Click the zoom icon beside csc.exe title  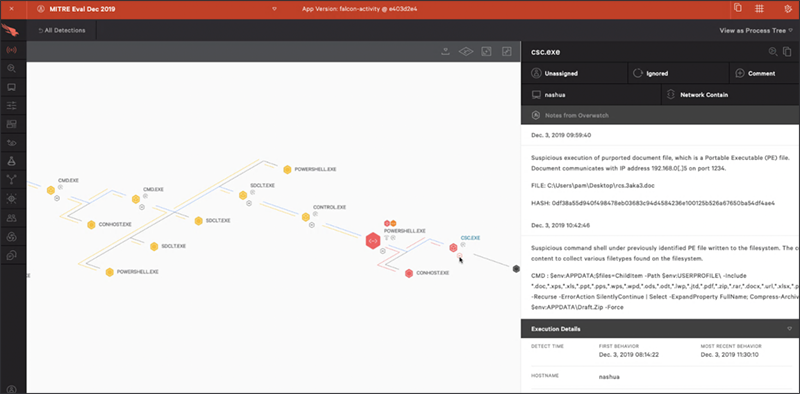773,52
